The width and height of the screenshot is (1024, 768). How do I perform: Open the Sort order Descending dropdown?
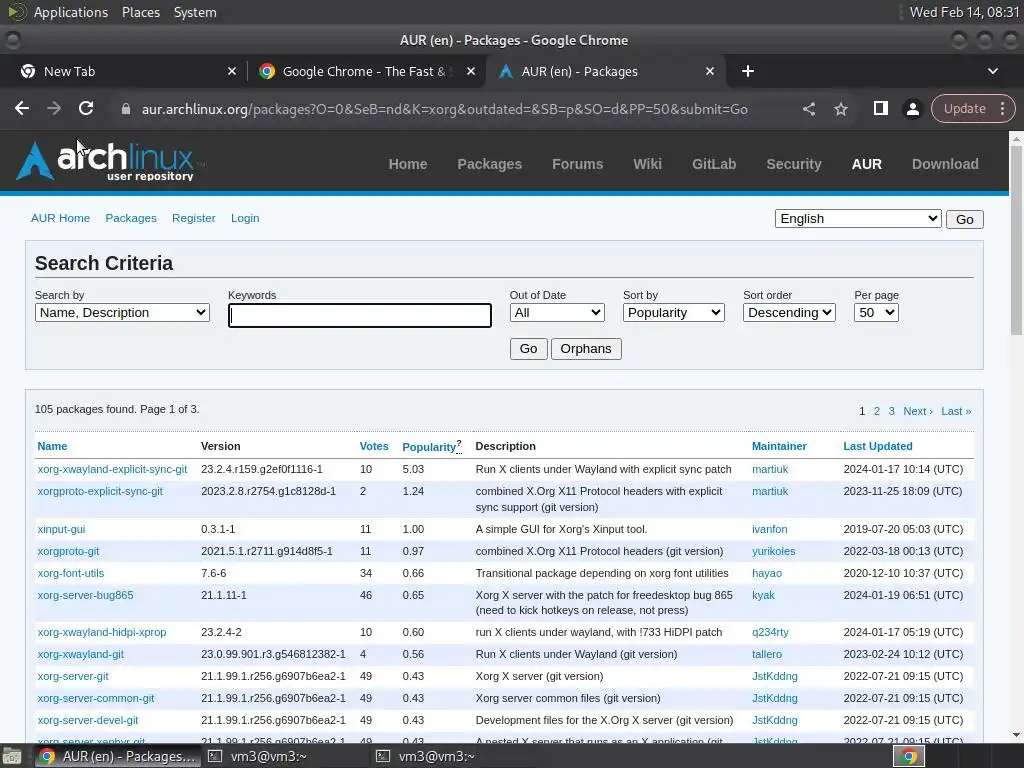[789, 313]
